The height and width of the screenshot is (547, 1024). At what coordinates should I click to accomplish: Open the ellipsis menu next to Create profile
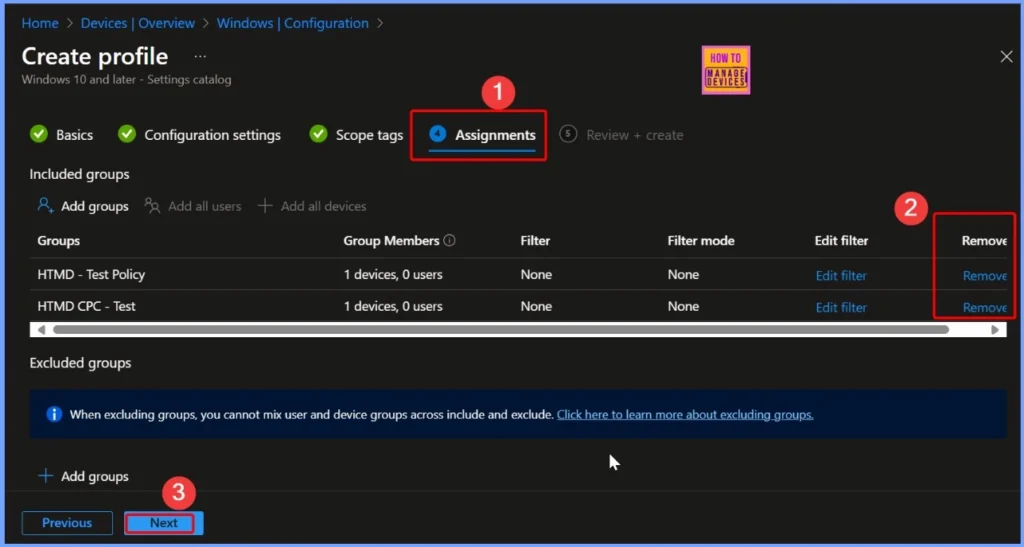(x=200, y=57)
